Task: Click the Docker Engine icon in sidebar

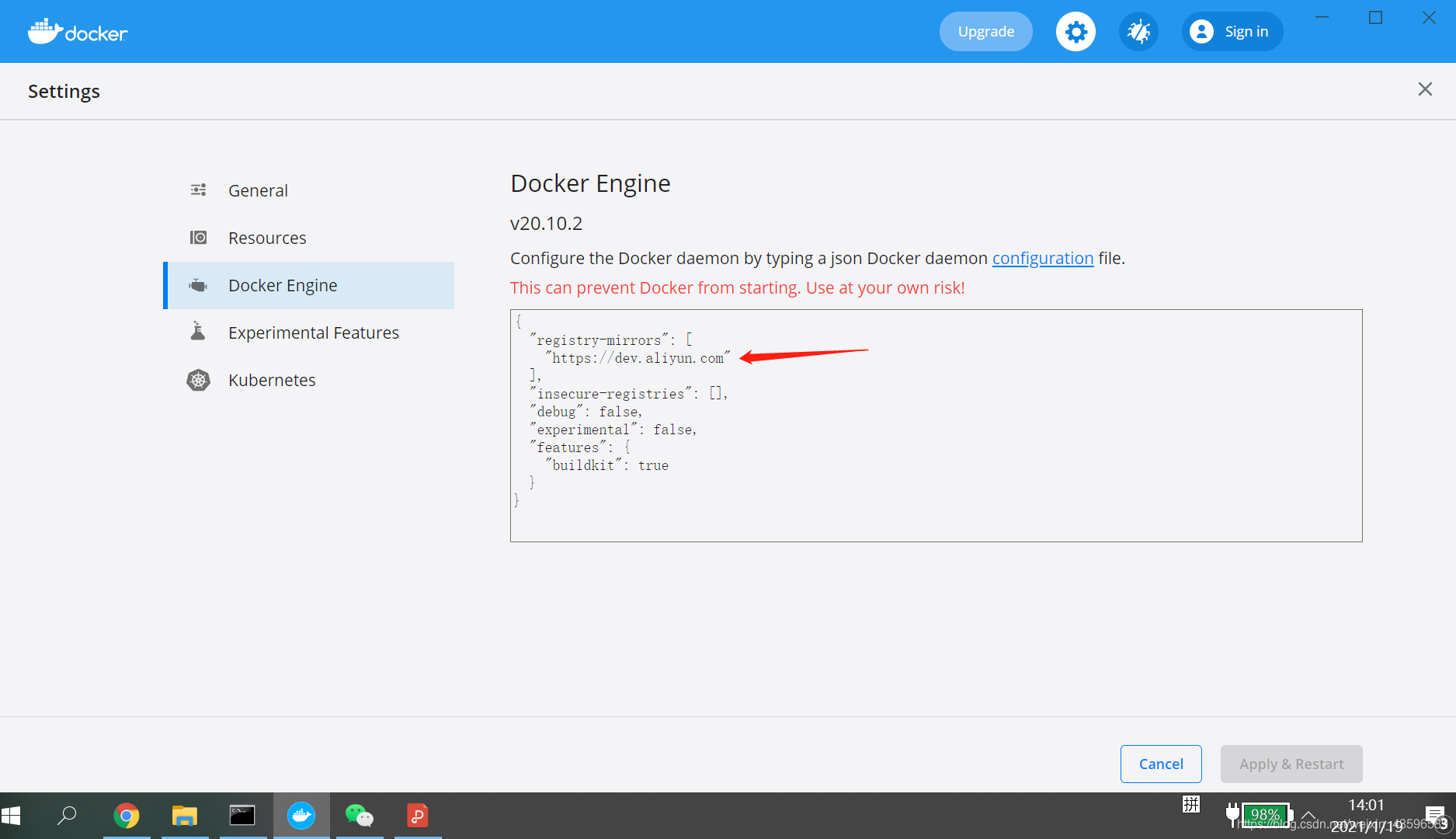Action: tap(199, 285)
